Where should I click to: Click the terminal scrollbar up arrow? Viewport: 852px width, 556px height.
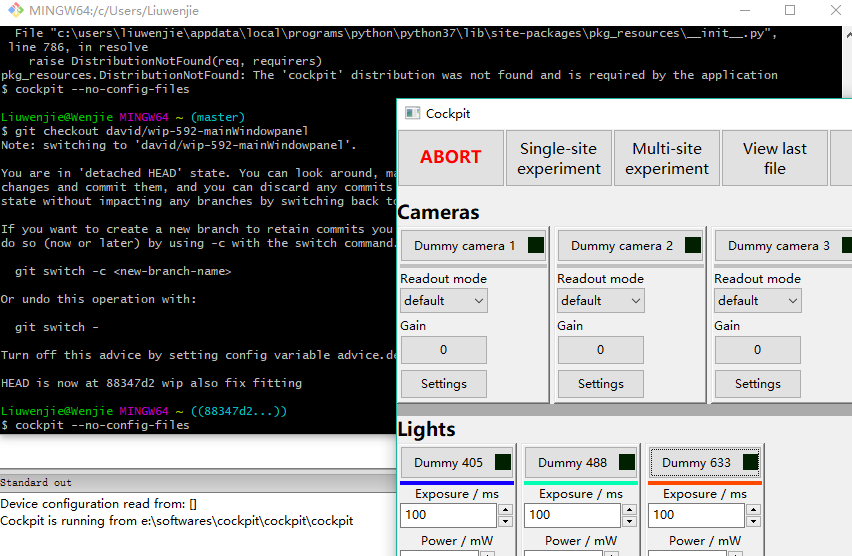click(x=848, y=34)
